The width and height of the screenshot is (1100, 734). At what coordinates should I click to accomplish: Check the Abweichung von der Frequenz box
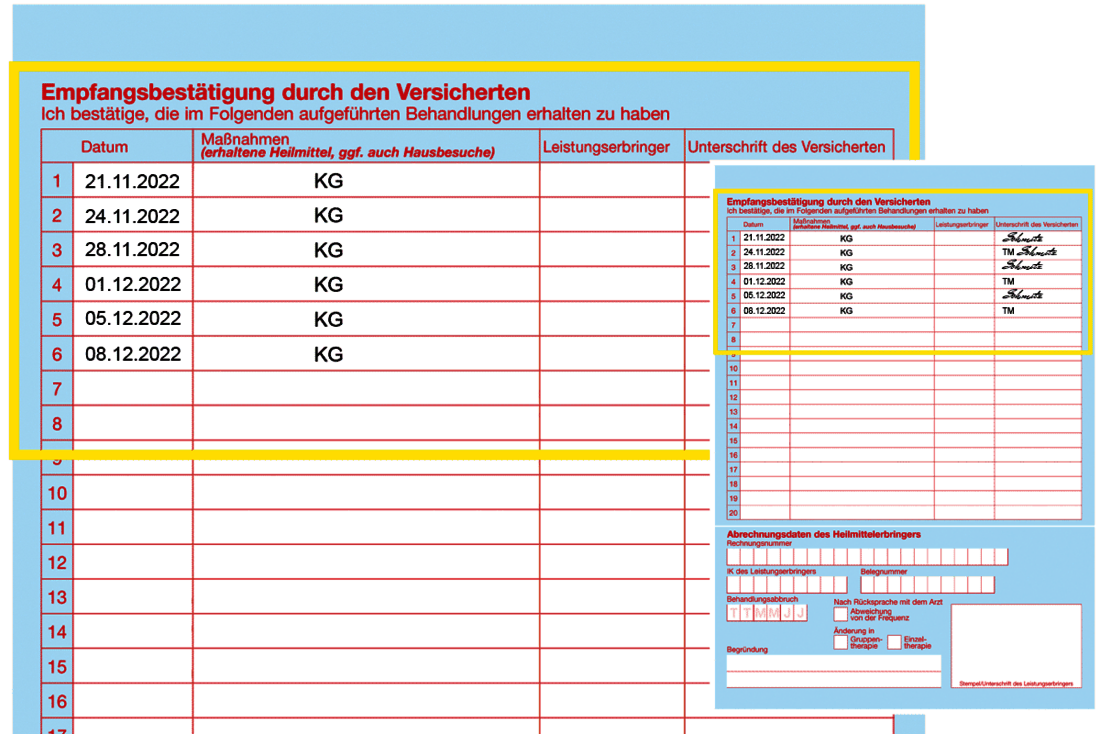(840, 615)
